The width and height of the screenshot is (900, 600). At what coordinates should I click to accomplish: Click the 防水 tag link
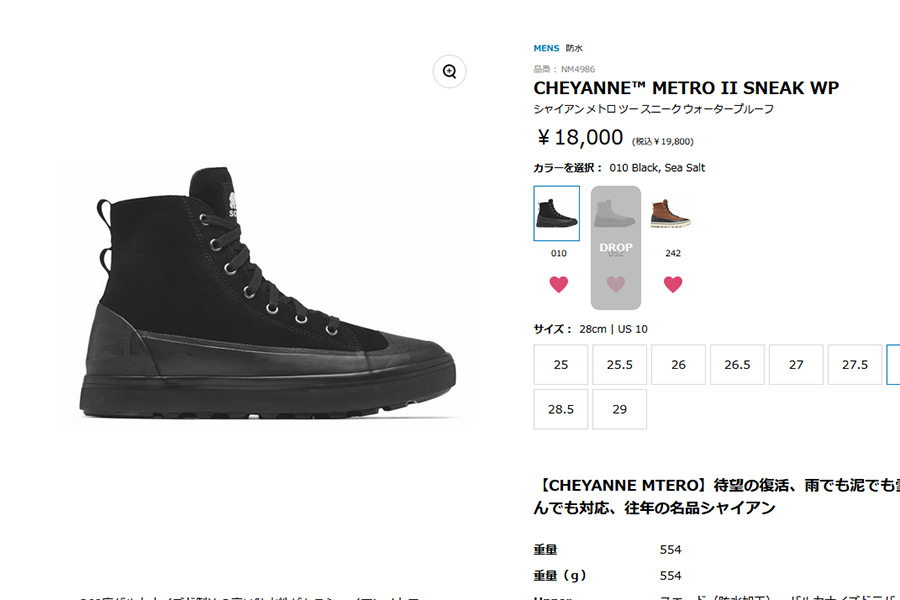click(x=574, y=48)
